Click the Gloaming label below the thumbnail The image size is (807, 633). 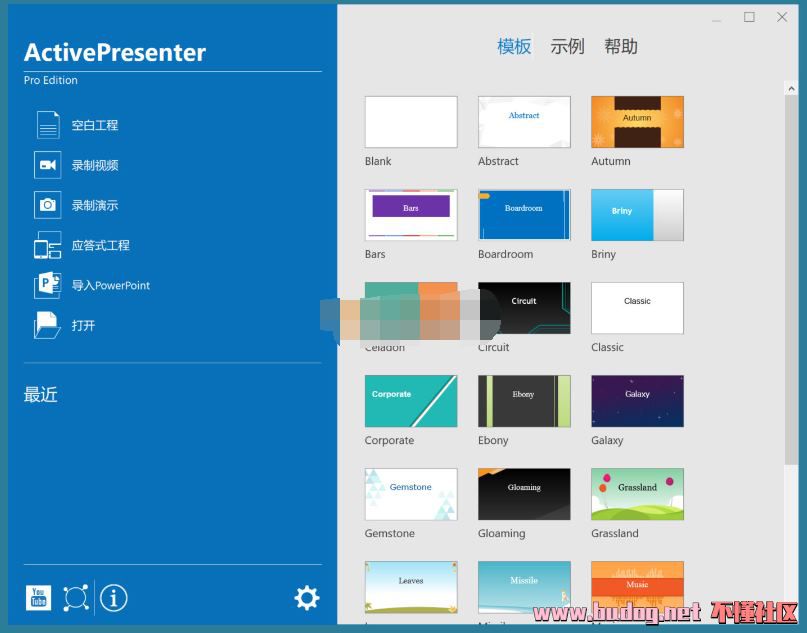click(x=501, y=534)
